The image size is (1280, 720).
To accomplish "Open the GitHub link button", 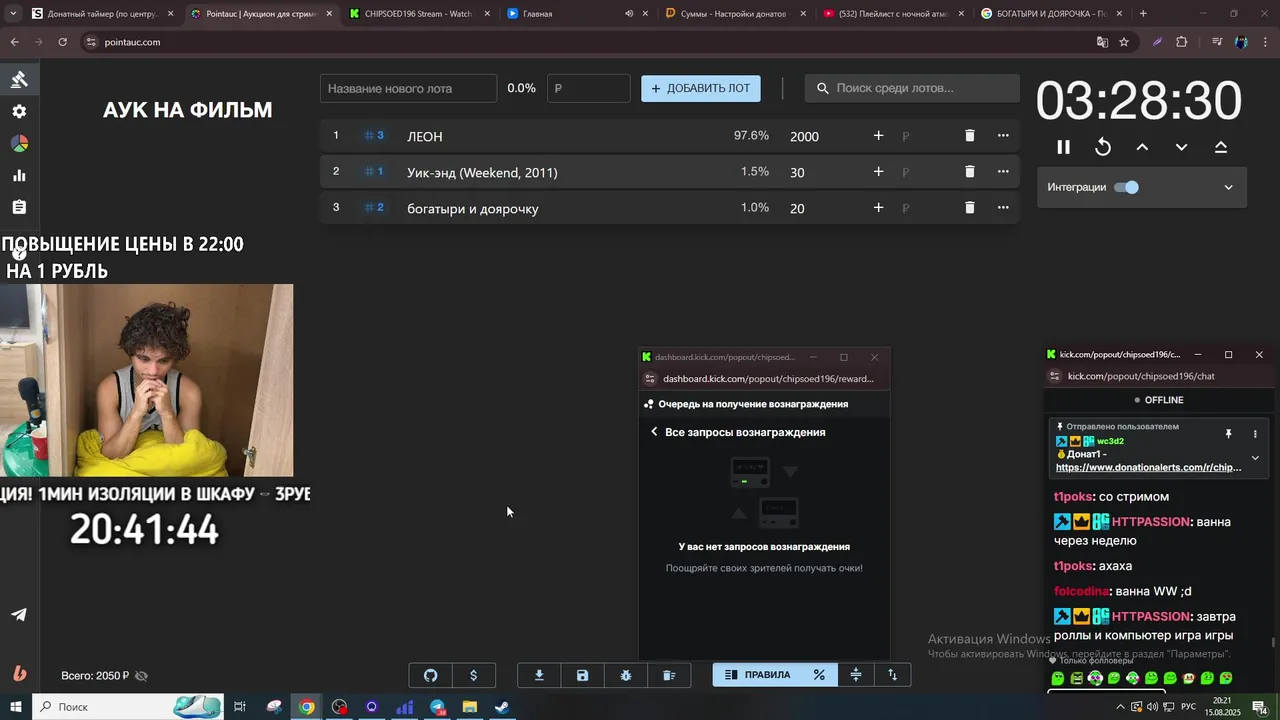I will pos(431,675).
